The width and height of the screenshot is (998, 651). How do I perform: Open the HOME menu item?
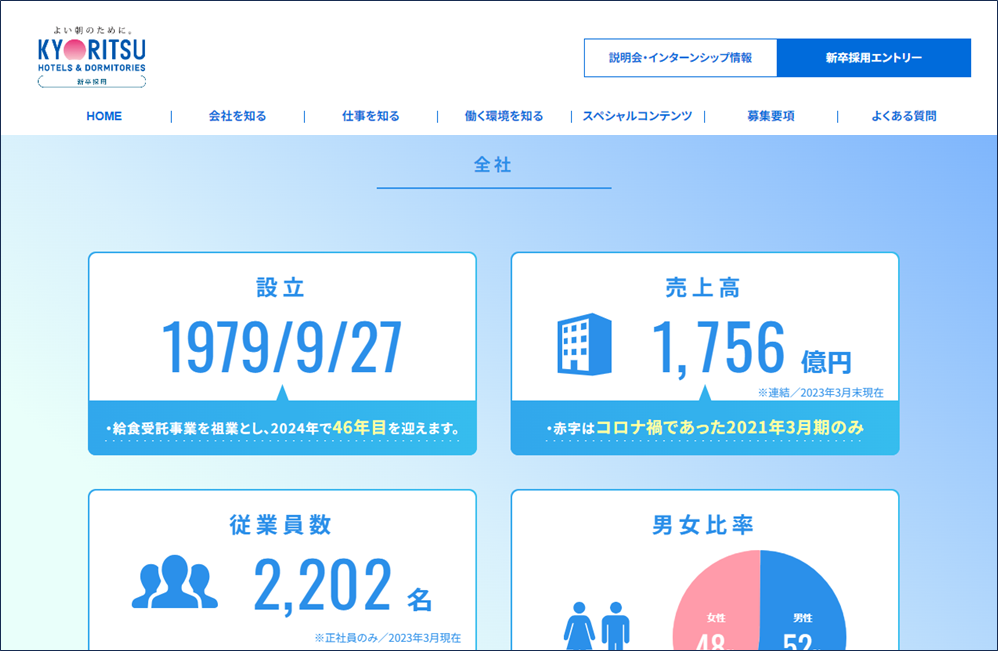coord(104,116)
